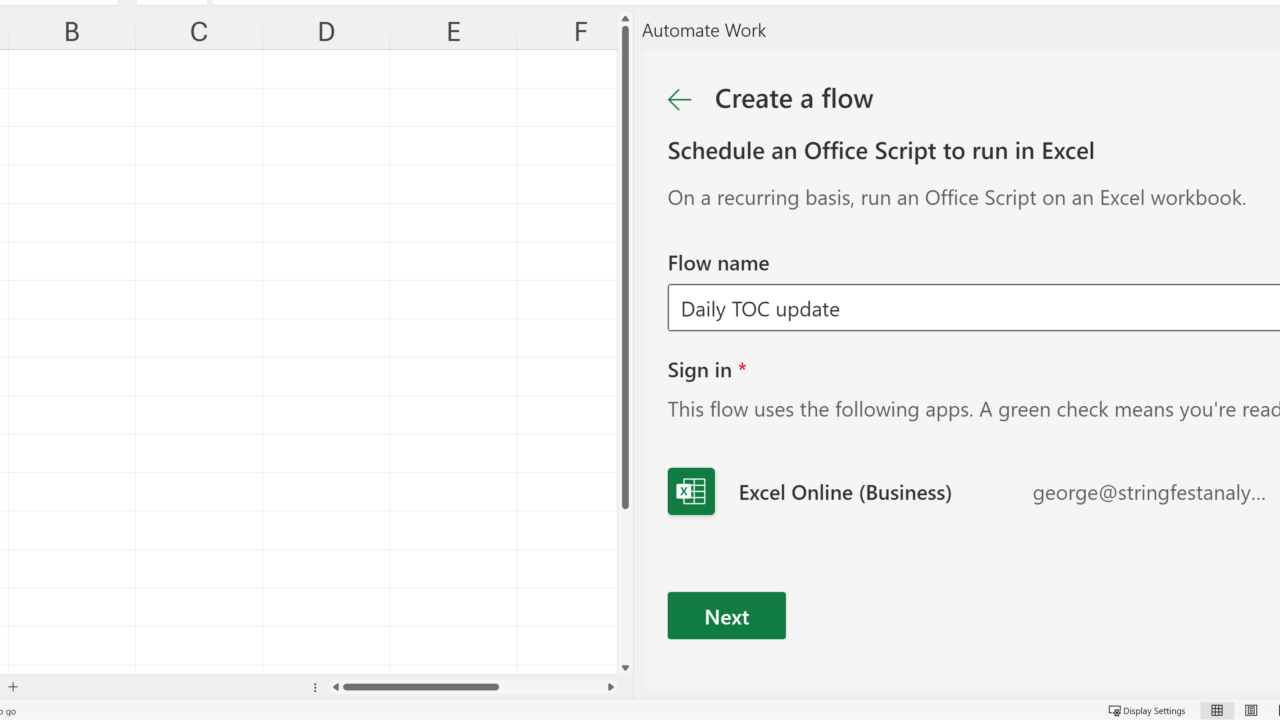Add a new sheet with plus icon
Image resolution: width=1280 pixels, height=720 pixels.
pyautogui.click(x=13, y=687)
